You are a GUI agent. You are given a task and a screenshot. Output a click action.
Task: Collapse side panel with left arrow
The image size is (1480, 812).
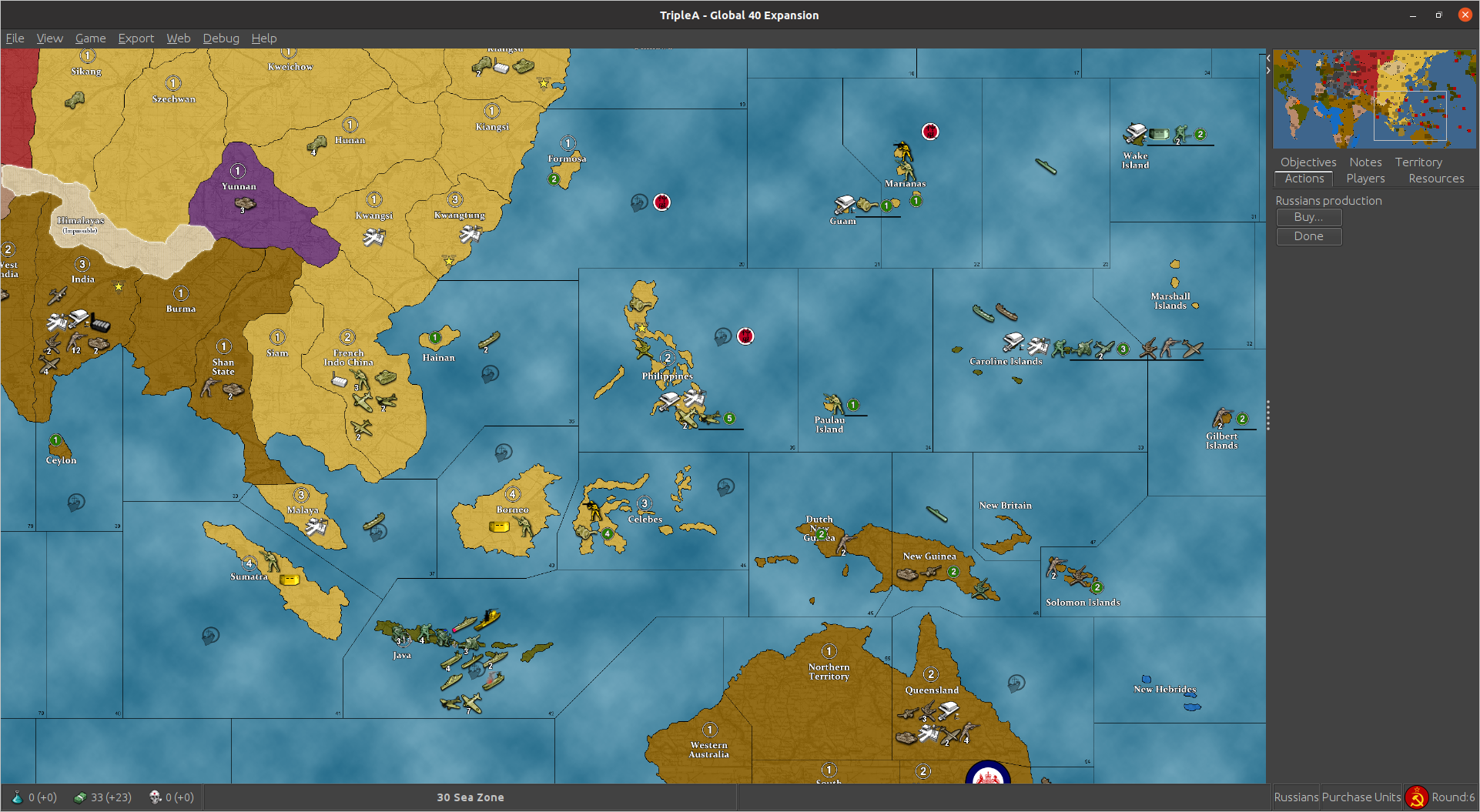click(x=1268, y=58)
